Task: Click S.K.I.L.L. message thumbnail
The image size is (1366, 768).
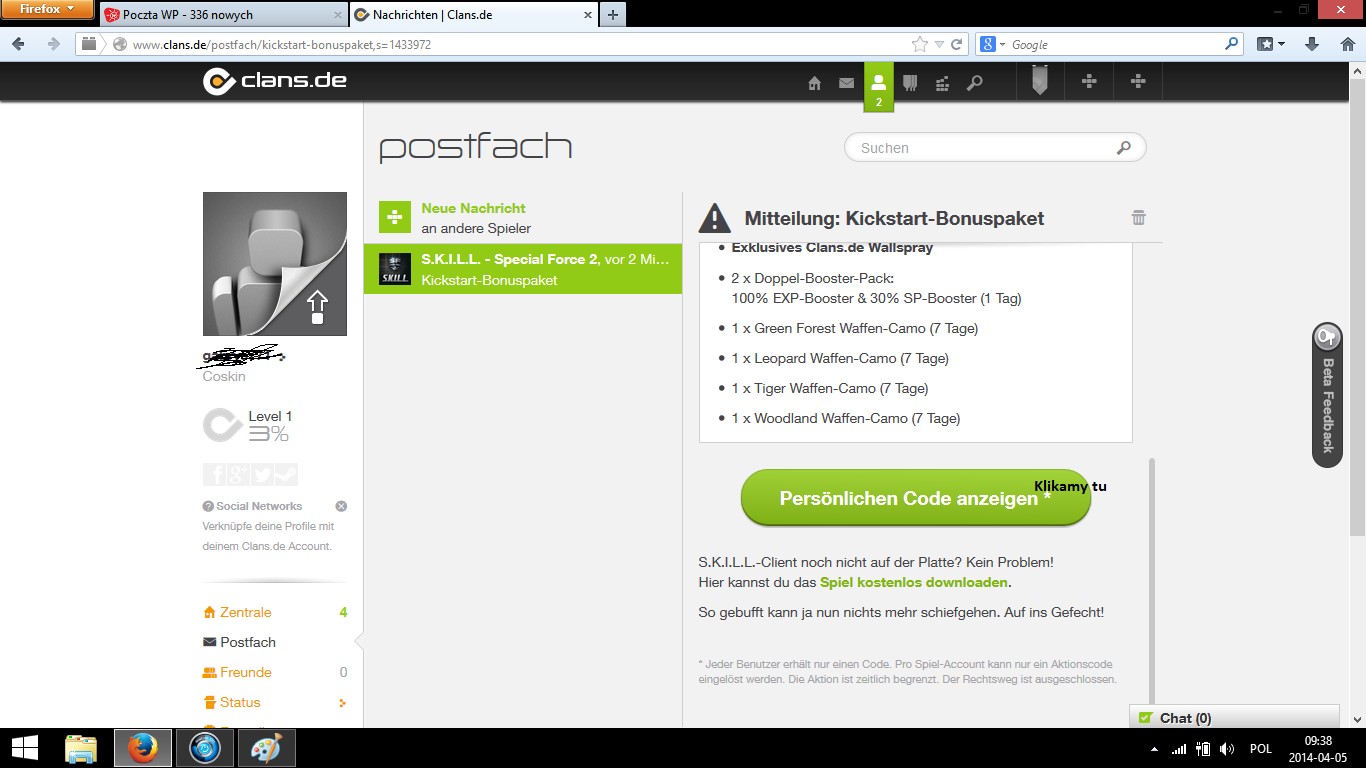Action: tap(395, 269)
